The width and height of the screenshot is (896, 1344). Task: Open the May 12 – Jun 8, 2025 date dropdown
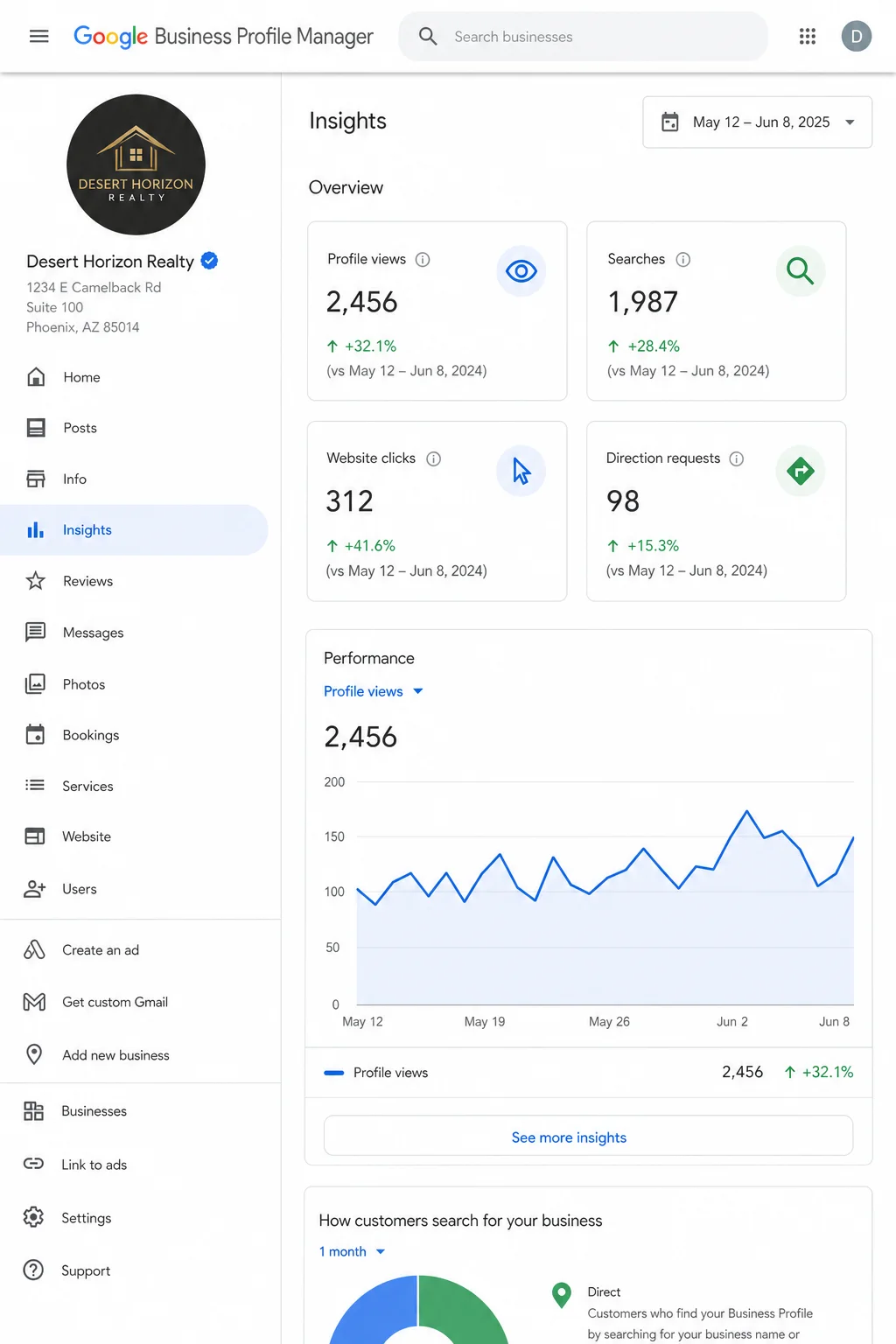[x=758, y=122]
